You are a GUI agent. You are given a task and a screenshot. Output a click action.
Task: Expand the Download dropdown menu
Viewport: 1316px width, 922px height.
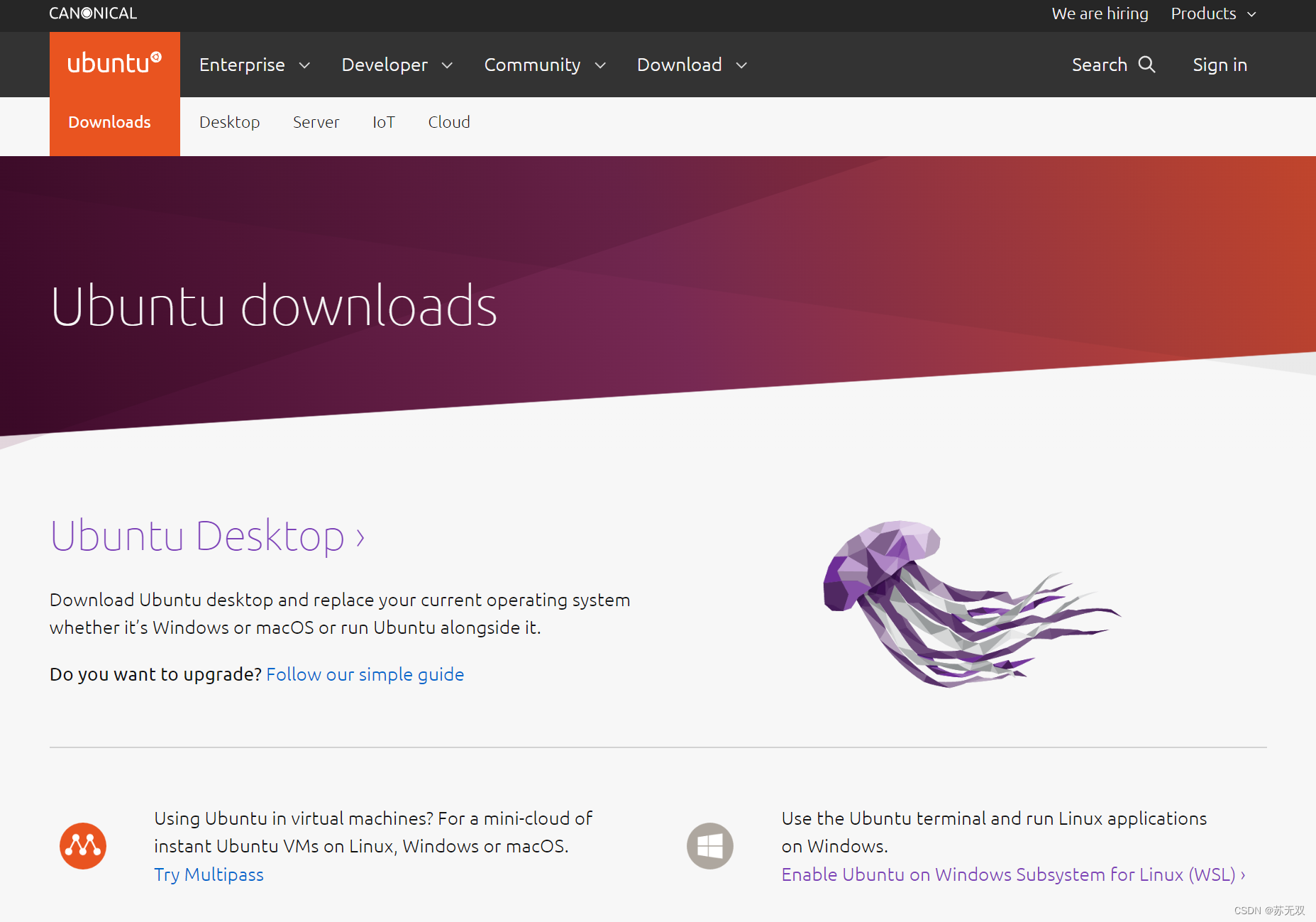coord(692,65)
